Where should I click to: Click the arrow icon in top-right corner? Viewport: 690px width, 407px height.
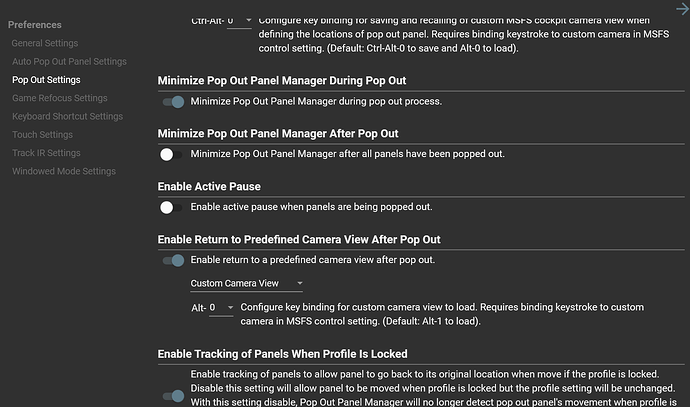[x=682, y=8]
